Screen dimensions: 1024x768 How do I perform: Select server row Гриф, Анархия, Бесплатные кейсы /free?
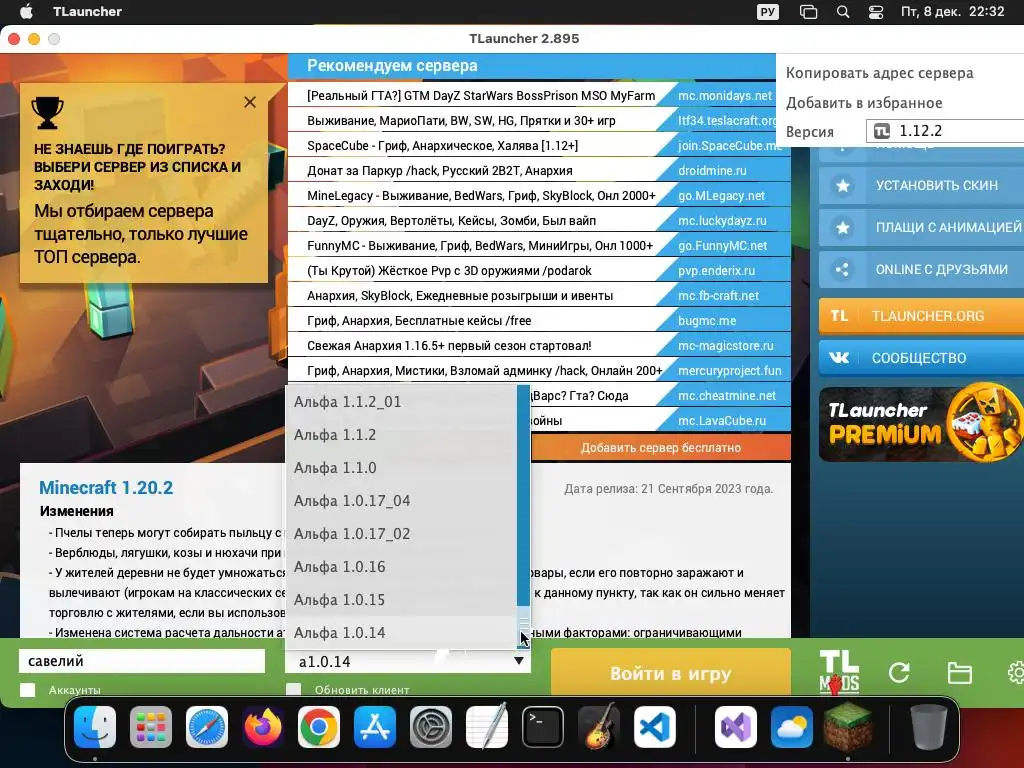pos(539,321)
